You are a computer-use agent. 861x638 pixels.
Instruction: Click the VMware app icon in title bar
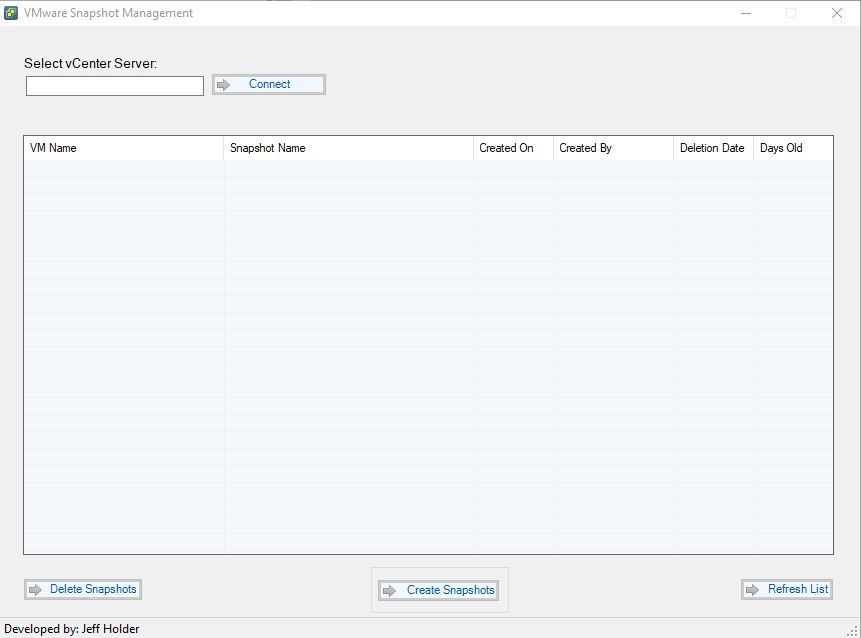coord(11,13)
